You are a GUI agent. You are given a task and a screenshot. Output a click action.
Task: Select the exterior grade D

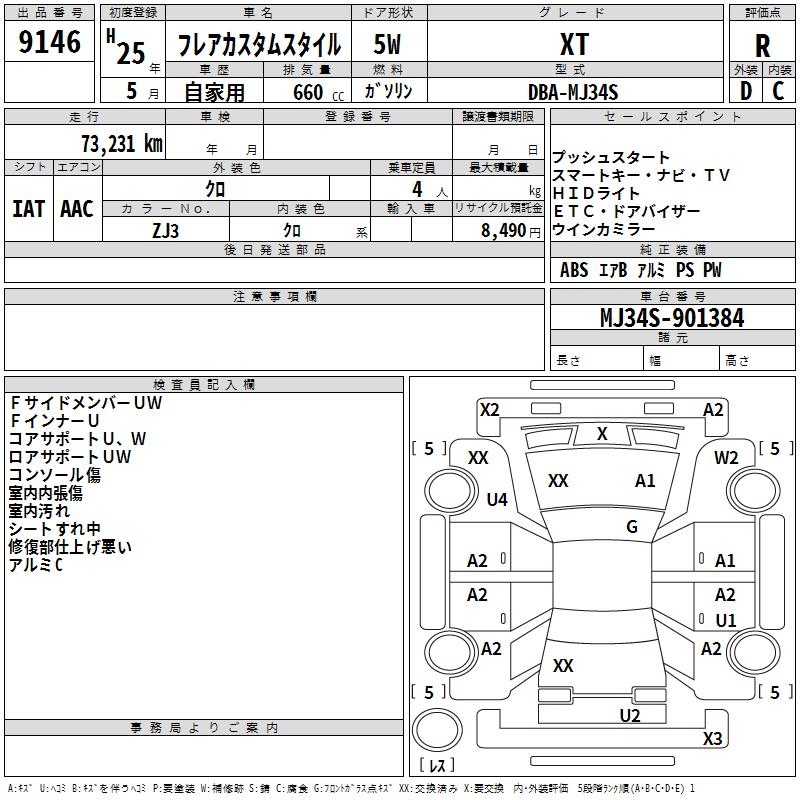pos(745,91)
